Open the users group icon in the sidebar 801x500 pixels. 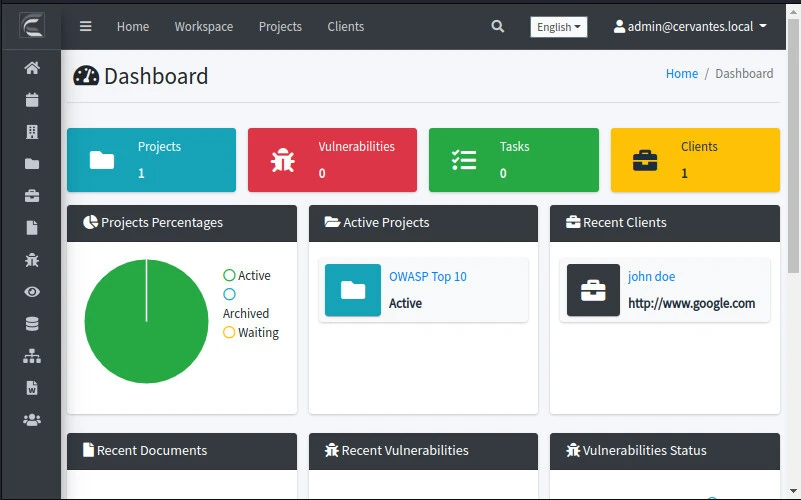click(x=32, y=420)
